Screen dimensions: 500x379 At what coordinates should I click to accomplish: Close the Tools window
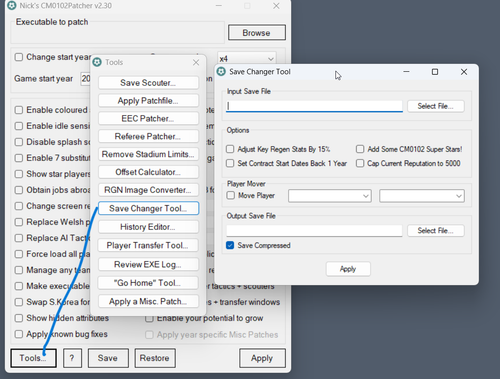[196, 62]
